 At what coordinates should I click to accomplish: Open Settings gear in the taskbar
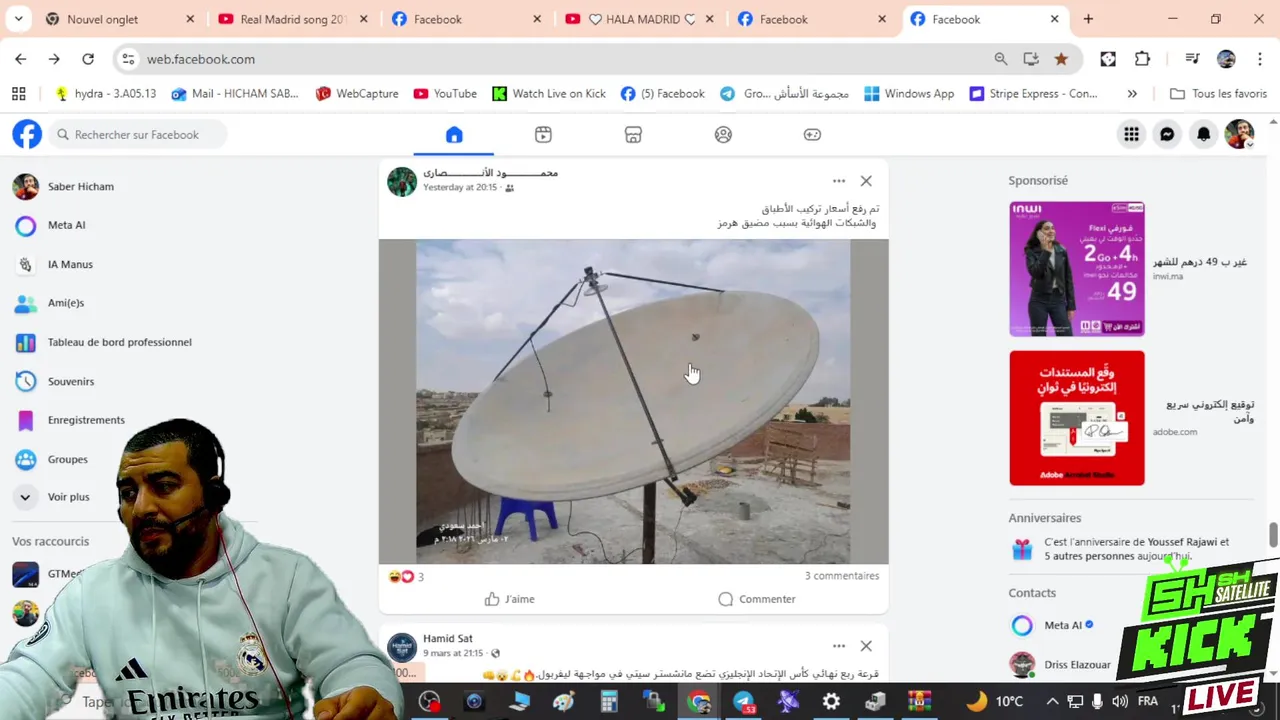click(831, 701)
